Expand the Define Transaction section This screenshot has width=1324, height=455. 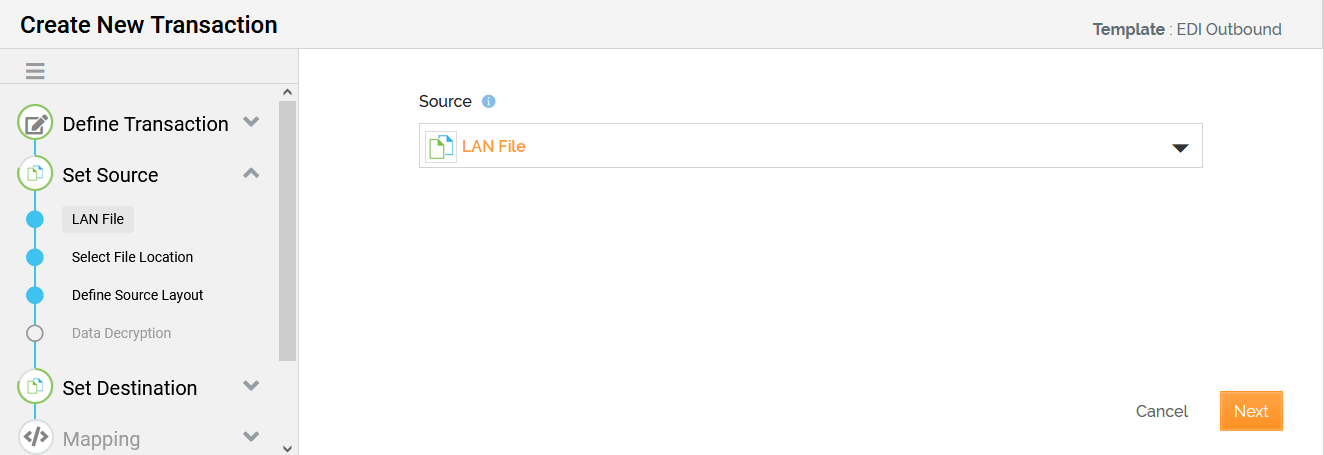click(251, 122)
